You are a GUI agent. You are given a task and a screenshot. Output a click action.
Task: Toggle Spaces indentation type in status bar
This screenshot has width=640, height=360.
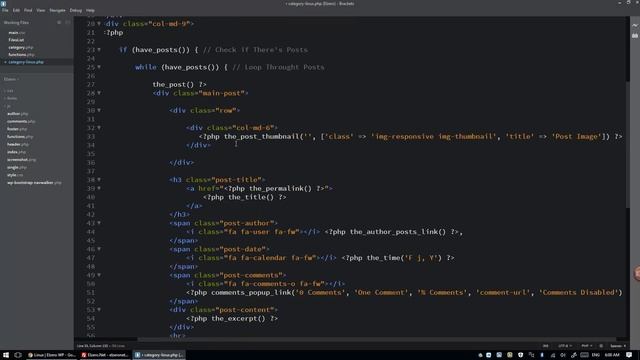click(x=616, y=346)
